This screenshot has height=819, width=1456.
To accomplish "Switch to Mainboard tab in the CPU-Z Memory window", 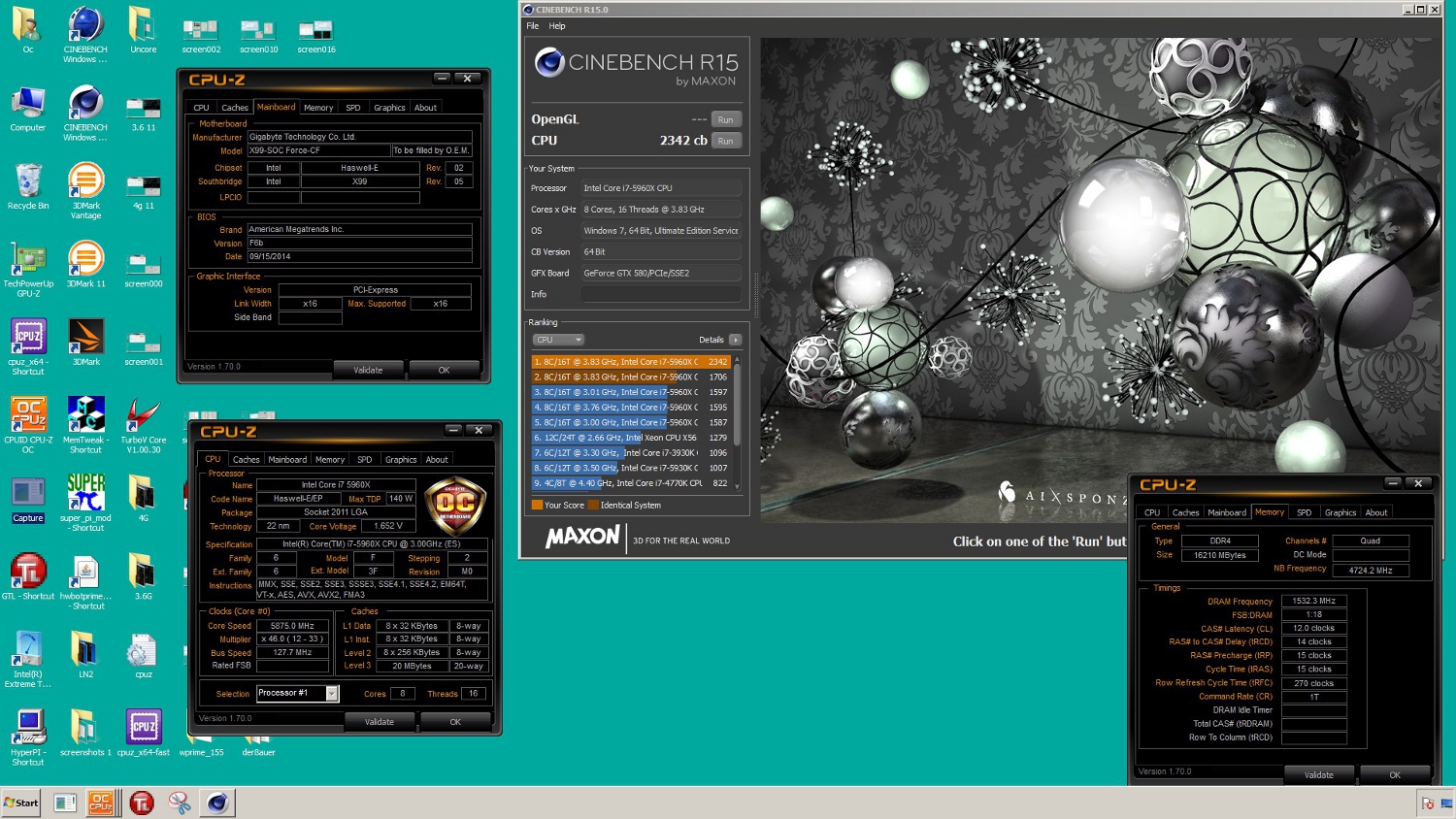I will coord(1227,512).
